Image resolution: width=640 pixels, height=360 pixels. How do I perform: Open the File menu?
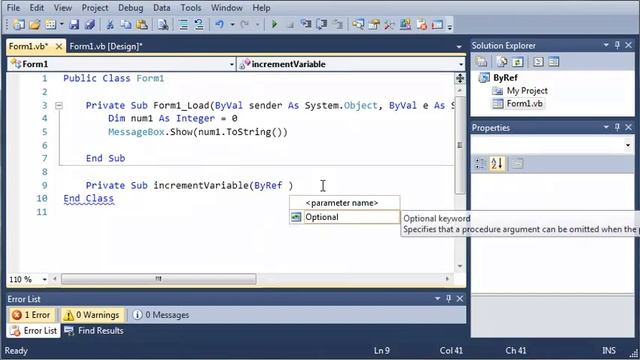pos(13,8)
